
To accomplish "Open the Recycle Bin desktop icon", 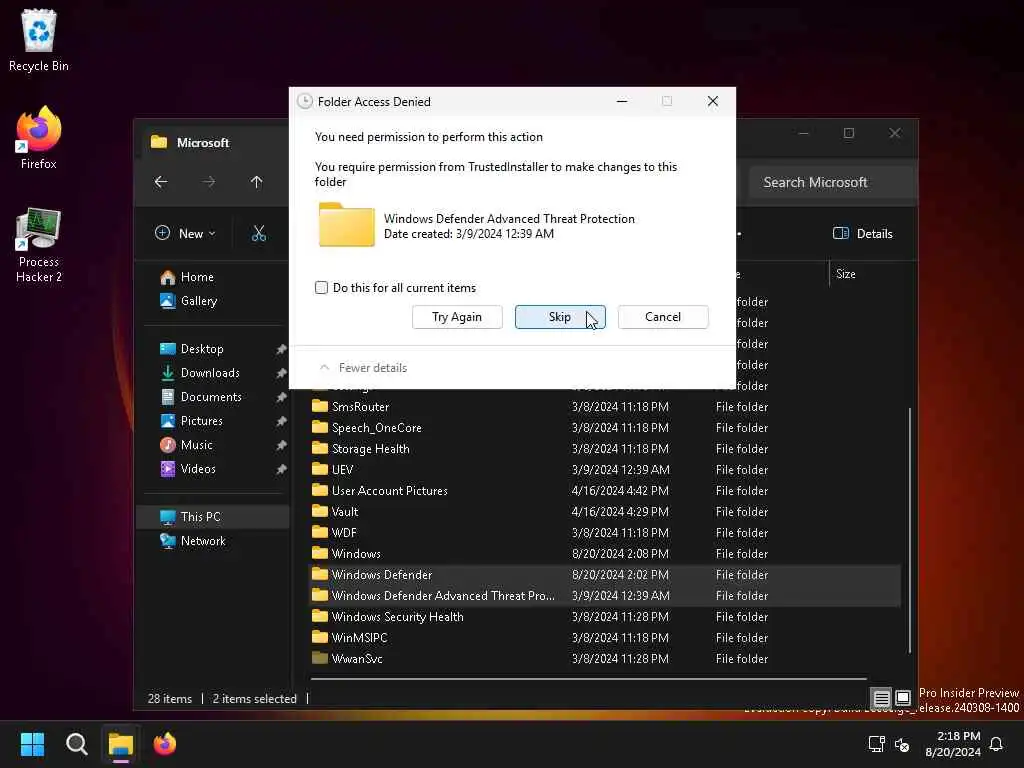I will pos(39,40).
